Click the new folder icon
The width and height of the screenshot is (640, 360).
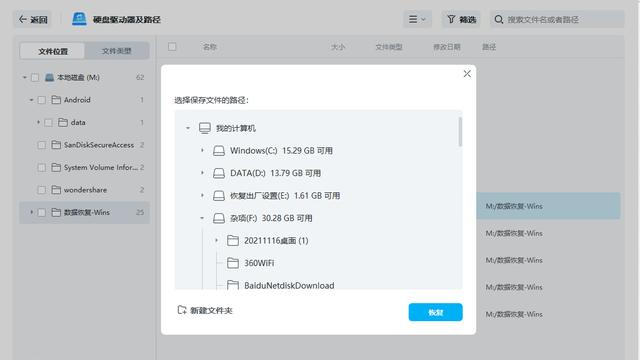coord(182,310)
